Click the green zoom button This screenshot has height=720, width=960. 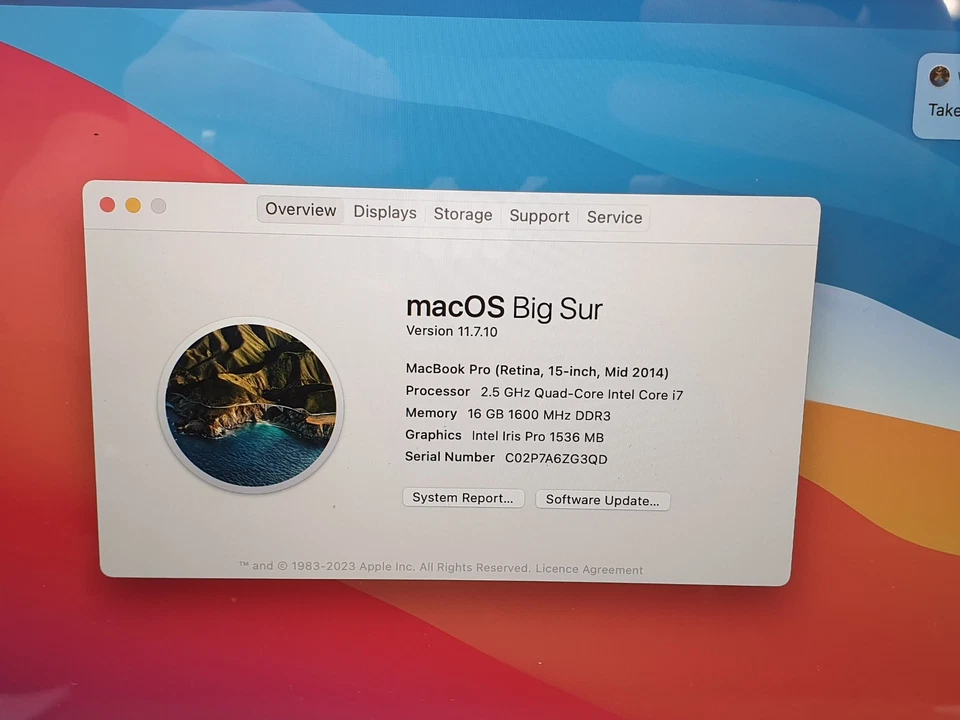(158, 205)
